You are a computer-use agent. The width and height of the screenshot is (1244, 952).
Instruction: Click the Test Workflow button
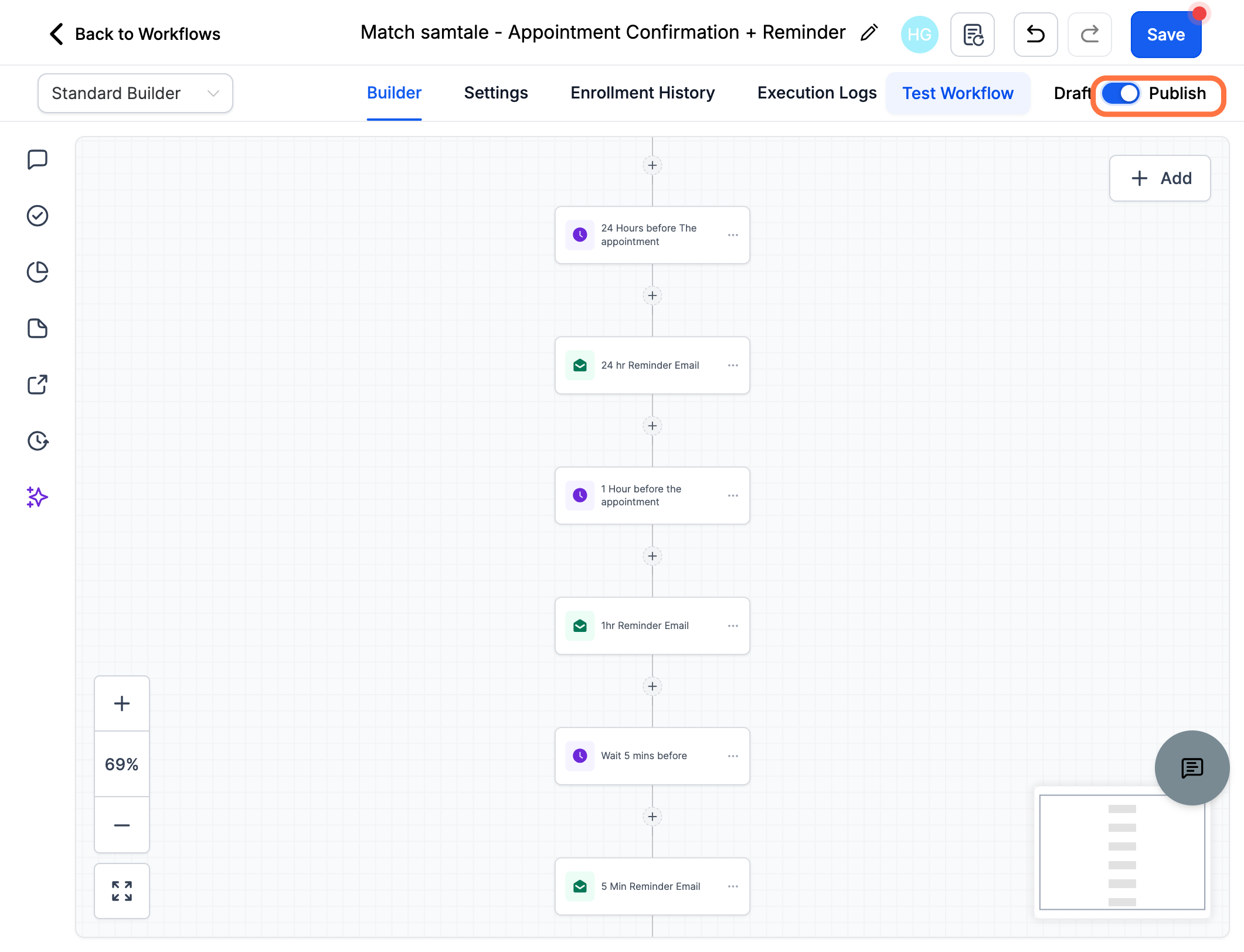coord(958,93)
